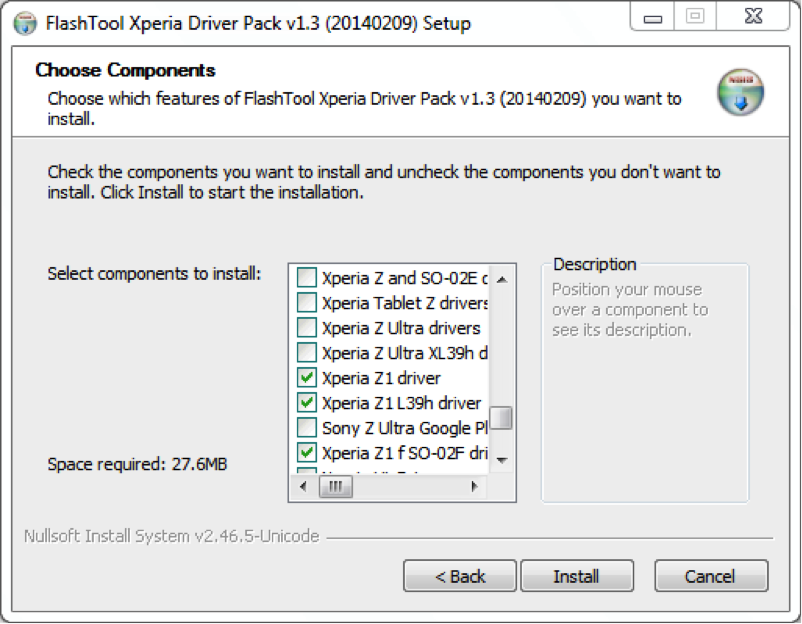The width and height of the screenshot is (802, 624).
Task: Uncheck the Xperia Z1 f SO-02F checkbox
Action: pos(307,453)
